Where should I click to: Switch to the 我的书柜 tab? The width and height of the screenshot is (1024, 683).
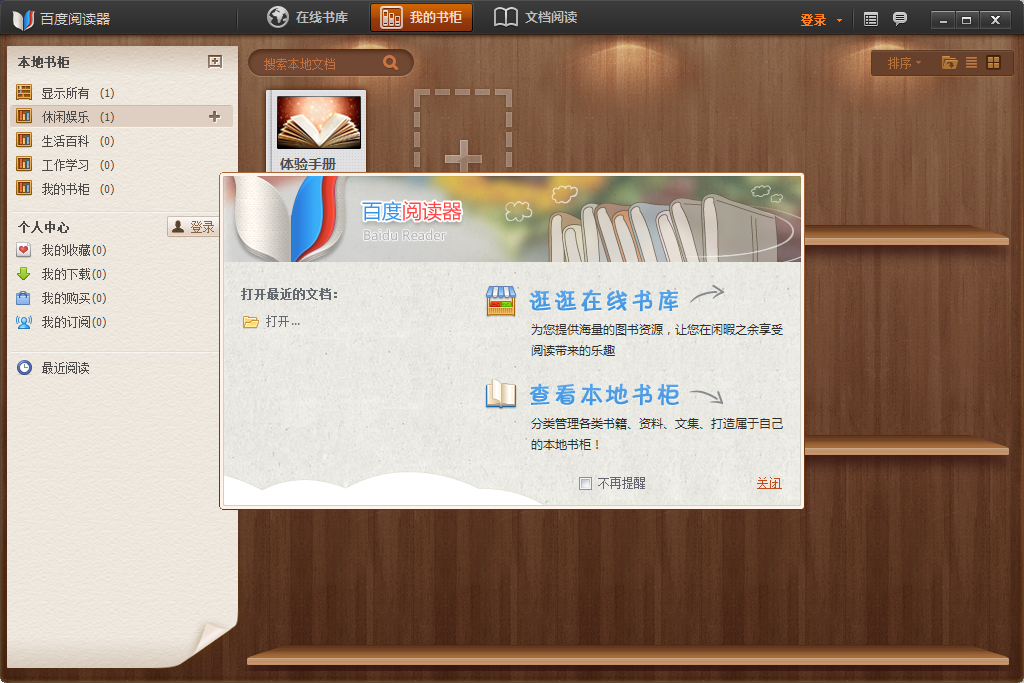click(x=421, y=18)
